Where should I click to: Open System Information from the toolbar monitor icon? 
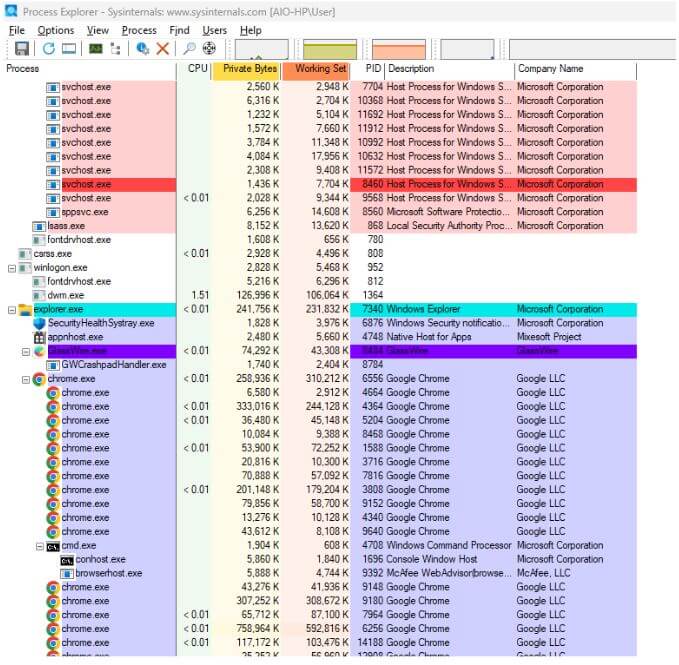coord(69,48)
